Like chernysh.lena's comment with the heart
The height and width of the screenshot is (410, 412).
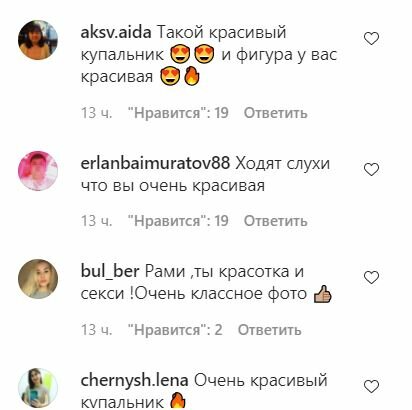pos(371,387)
